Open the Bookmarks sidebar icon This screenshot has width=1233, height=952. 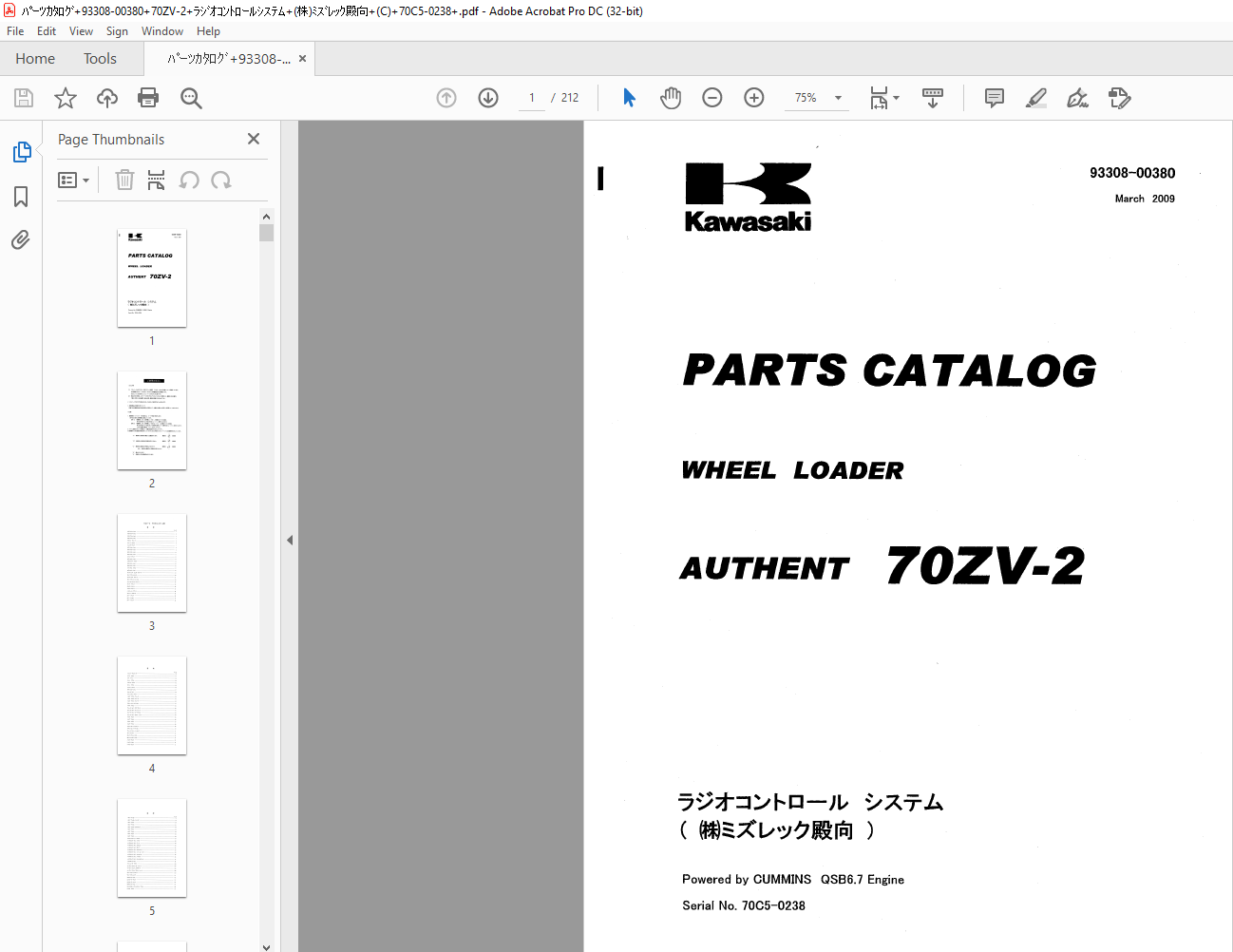[21, 197]
